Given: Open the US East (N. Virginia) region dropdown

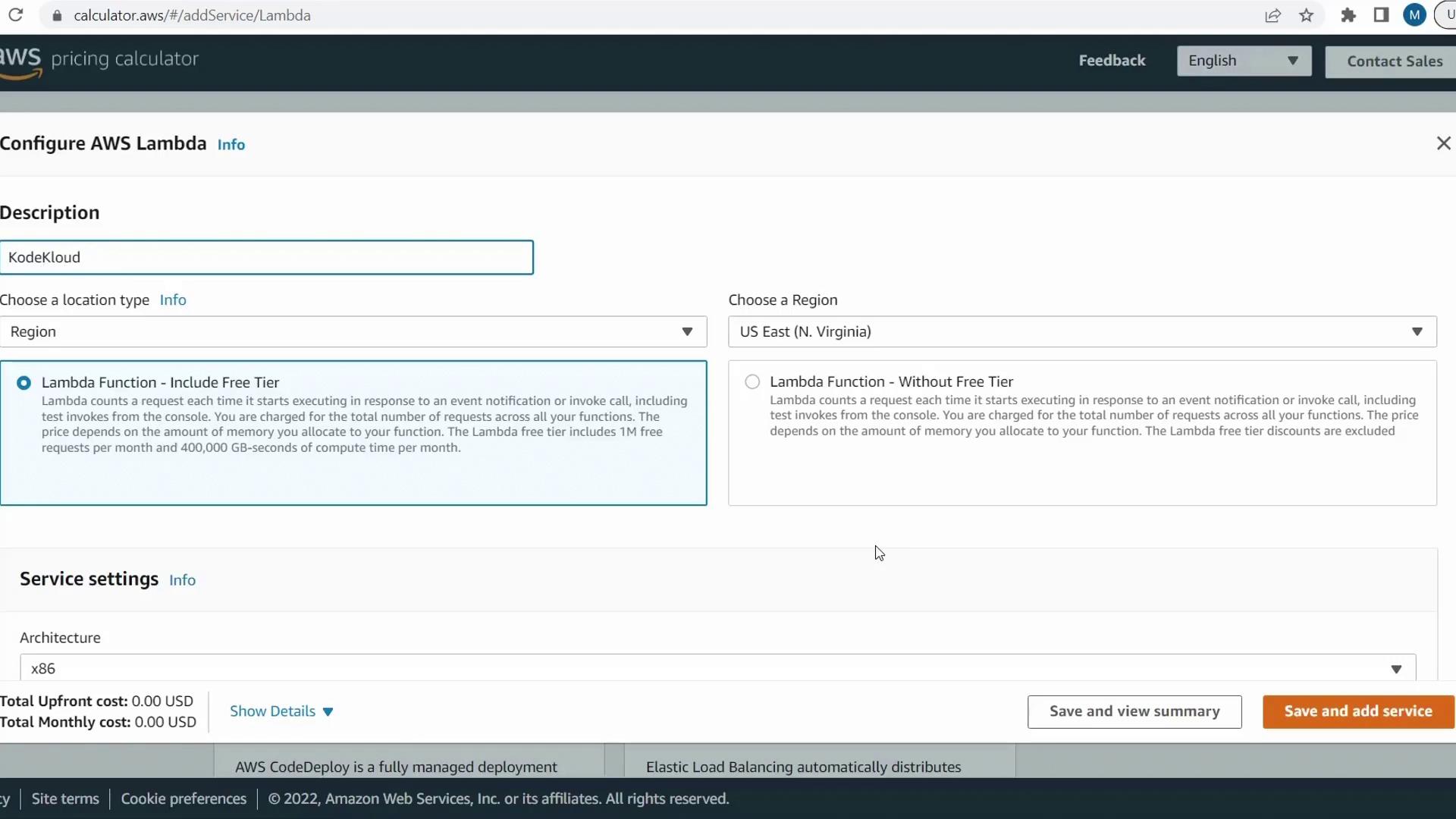Looking at the screenshot, I should click(x=1082, y=332).
